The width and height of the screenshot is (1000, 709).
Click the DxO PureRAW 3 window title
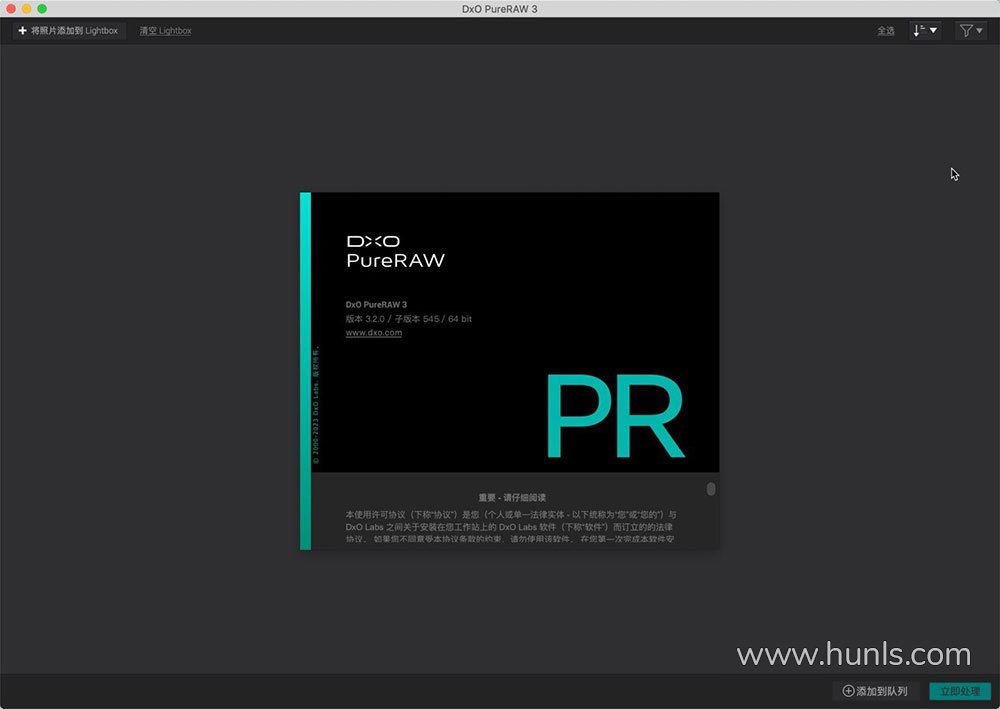[x=500, y=9]
